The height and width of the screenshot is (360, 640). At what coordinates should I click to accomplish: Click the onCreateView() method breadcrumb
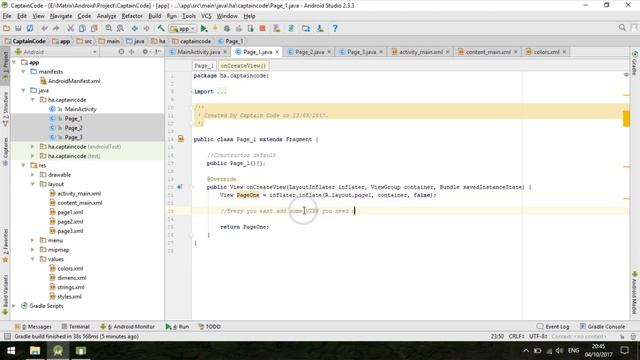pos(243,66)
